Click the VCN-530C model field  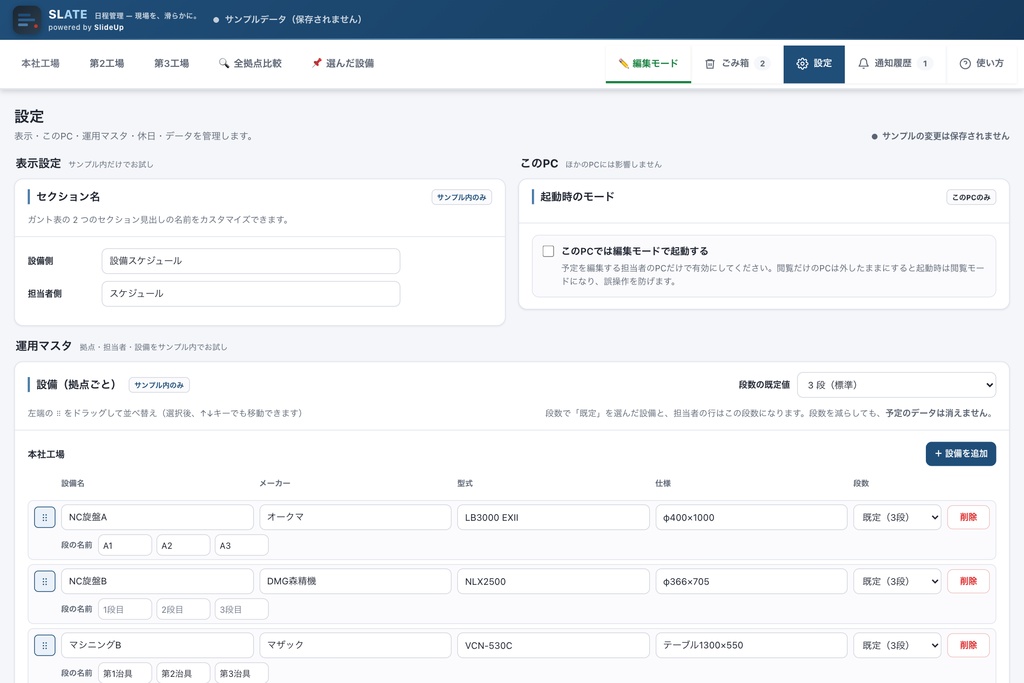click(x=553, y=645)
